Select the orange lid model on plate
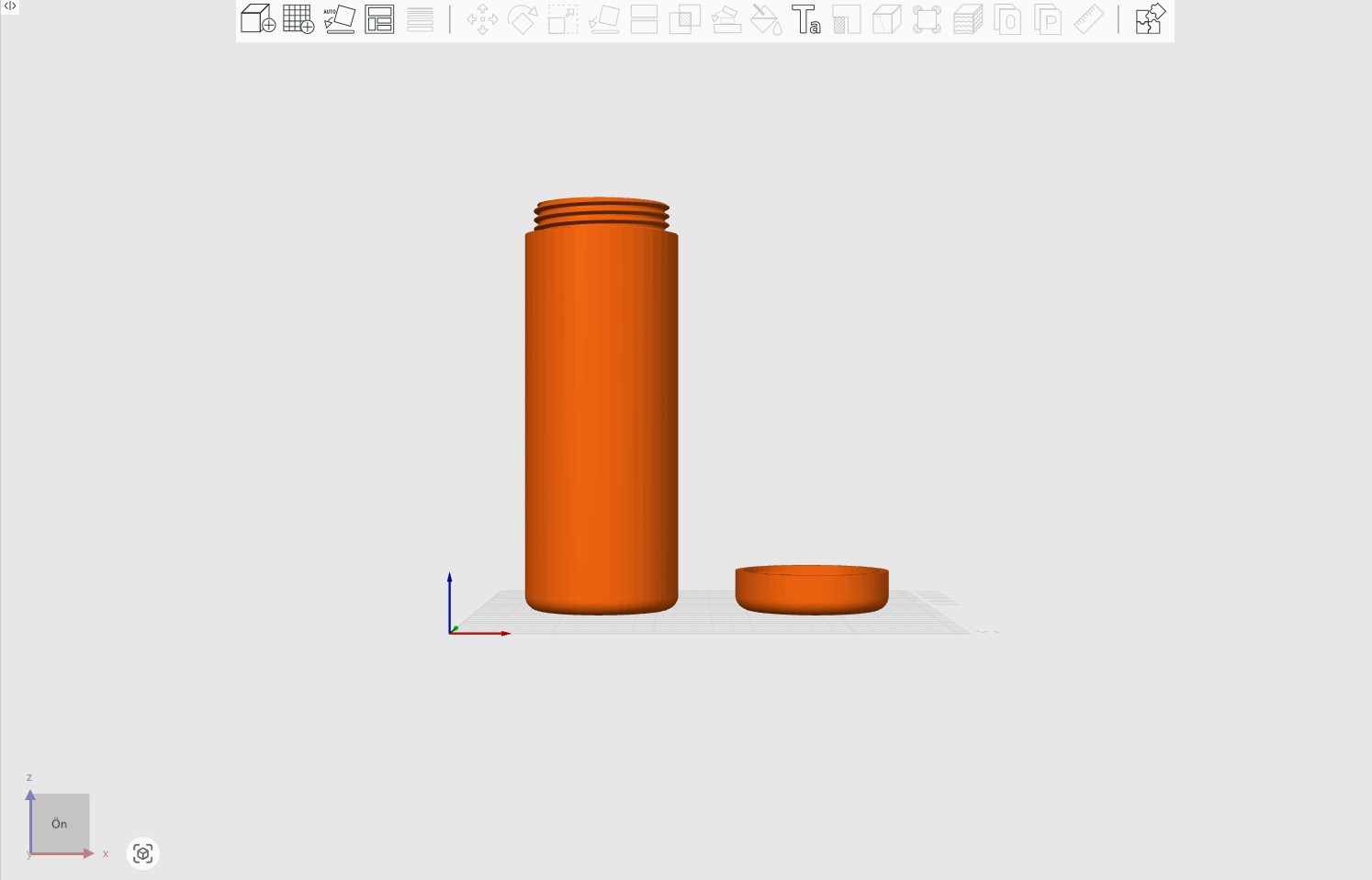The height and width of the screenshot is (880, 1372). [812, 590]
